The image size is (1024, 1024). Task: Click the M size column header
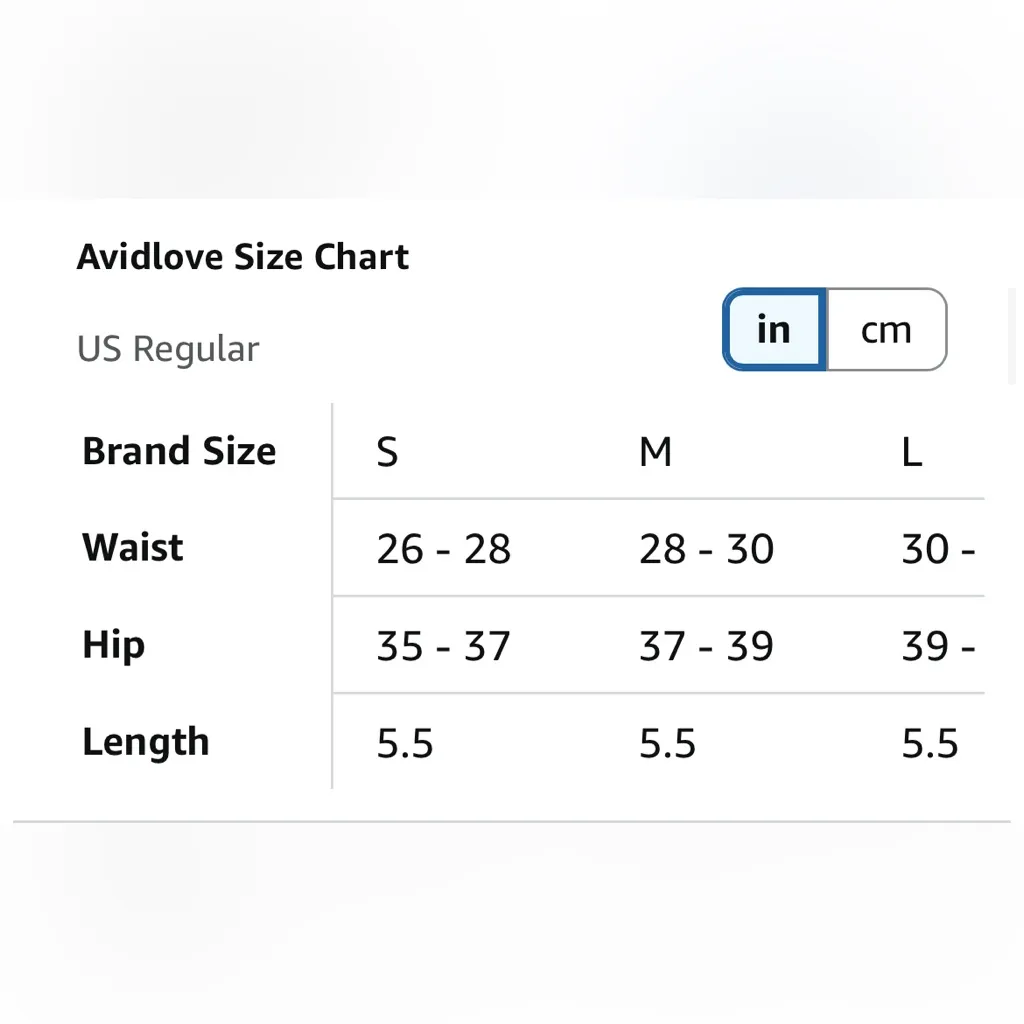(x=655, y=453)
